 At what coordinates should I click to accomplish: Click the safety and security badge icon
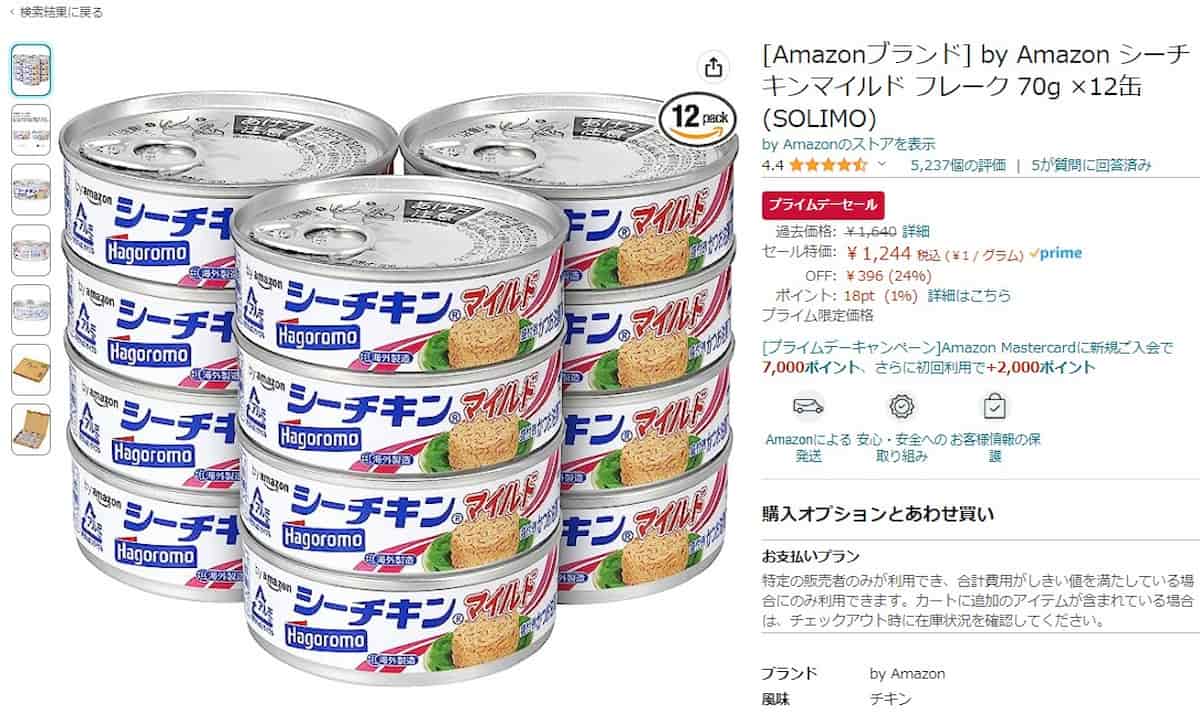coord(902,406)
